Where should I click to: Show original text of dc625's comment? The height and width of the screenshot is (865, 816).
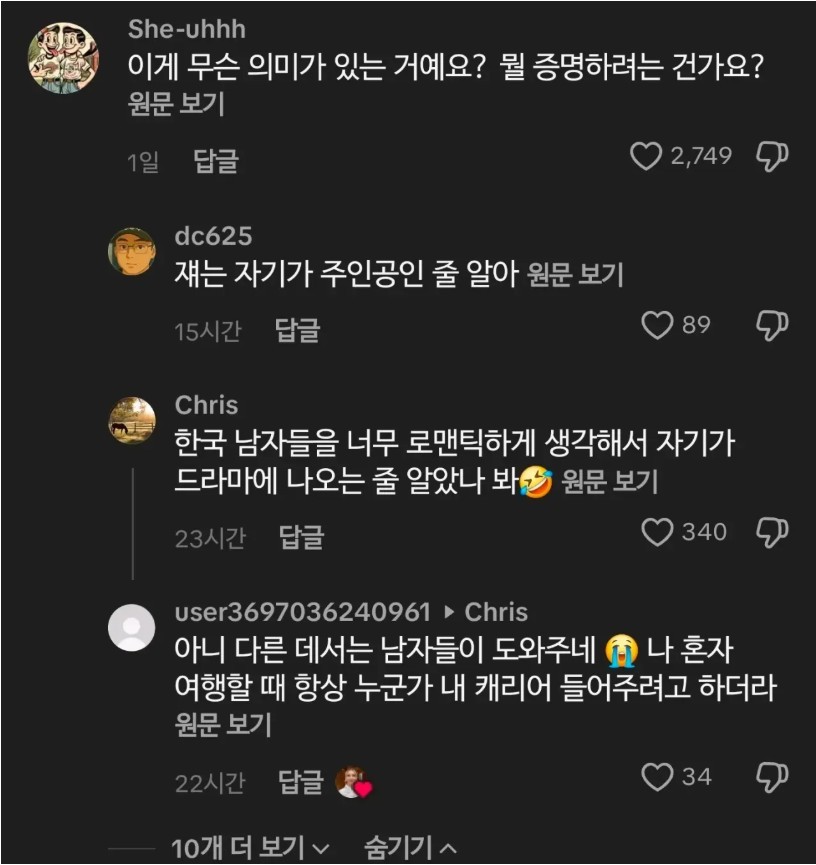click(x=575, y=275)
